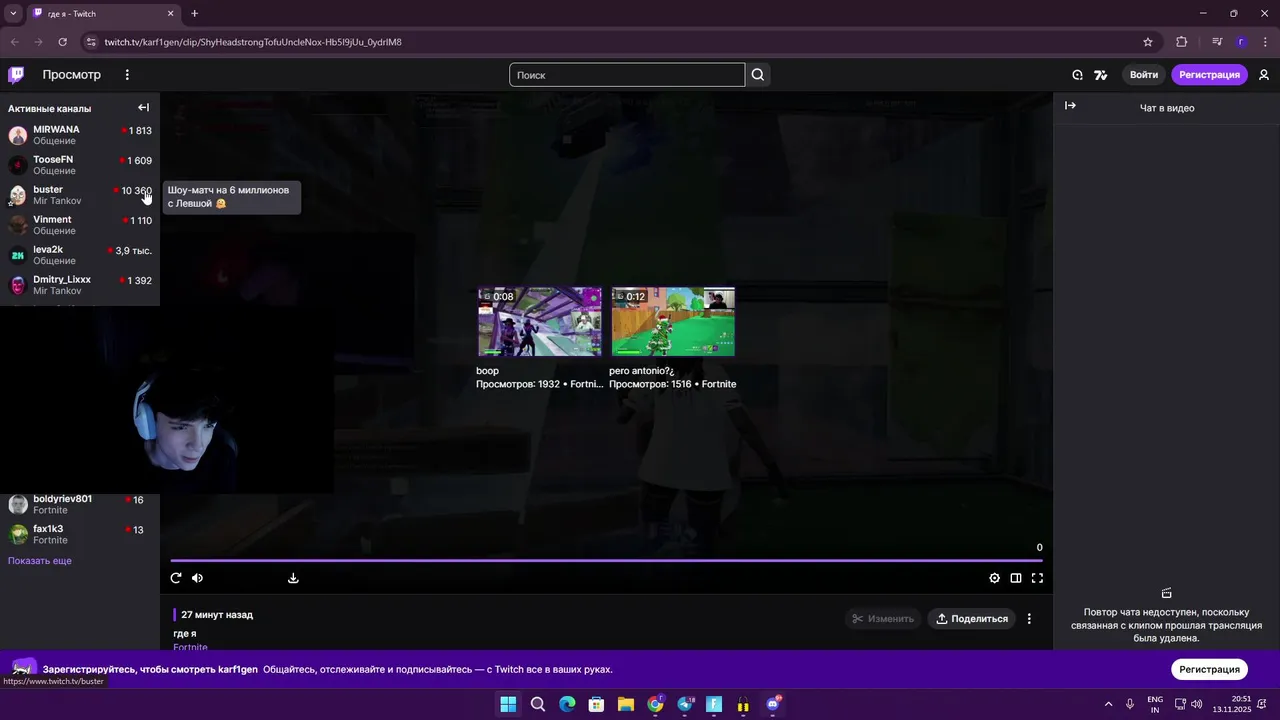Image resolution: width=1280 pixels, height=720 pixels.
Task: Go back in browser history
Action: pyautogui.click(x=14, y=42)
